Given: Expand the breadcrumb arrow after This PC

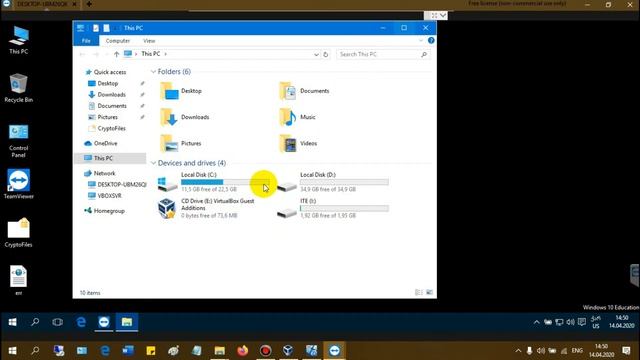Looking at the screenshot, I should [x=165, y=54].
